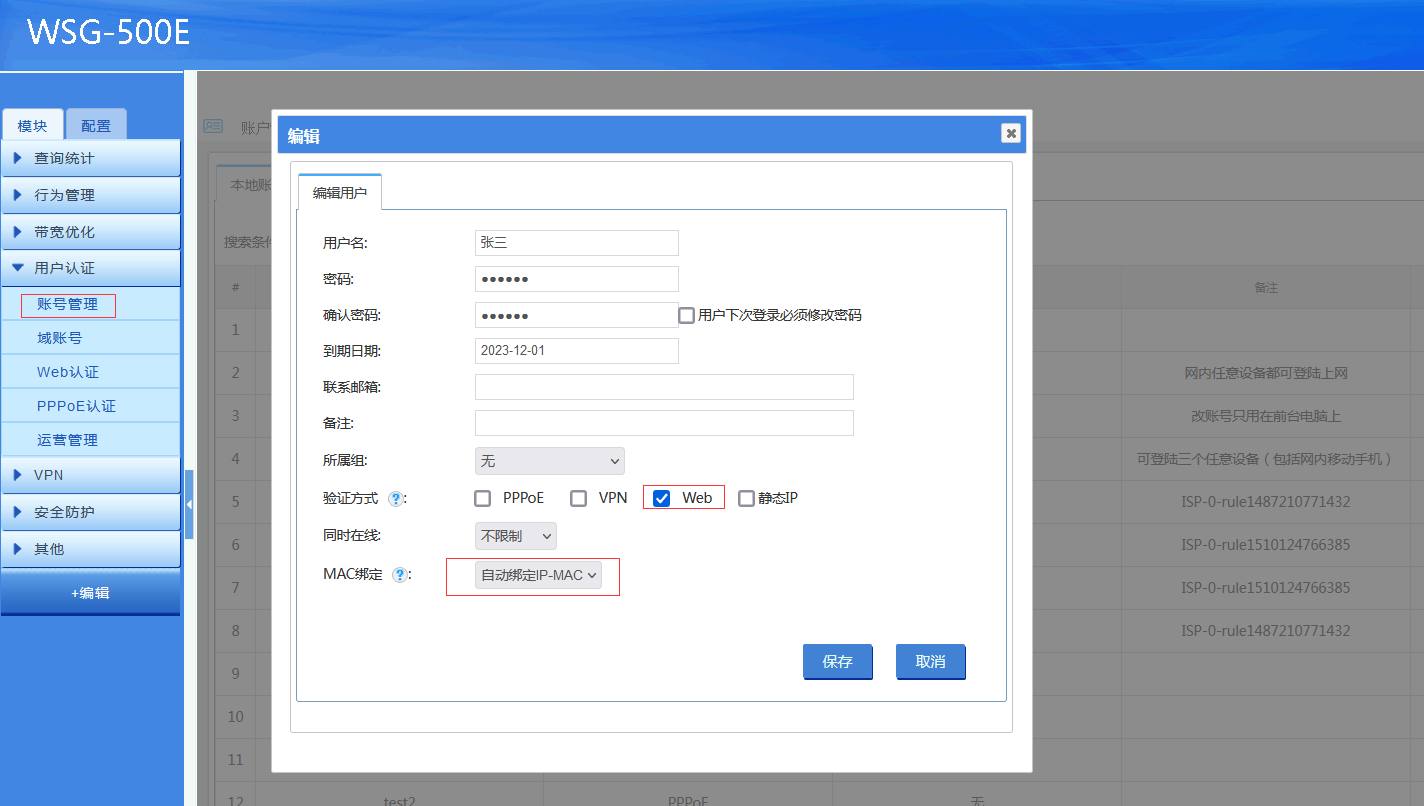The width and height of the screenshot is (1424, 806).
Task: Switch to the 配置 tab
Action: coord(96,126)
